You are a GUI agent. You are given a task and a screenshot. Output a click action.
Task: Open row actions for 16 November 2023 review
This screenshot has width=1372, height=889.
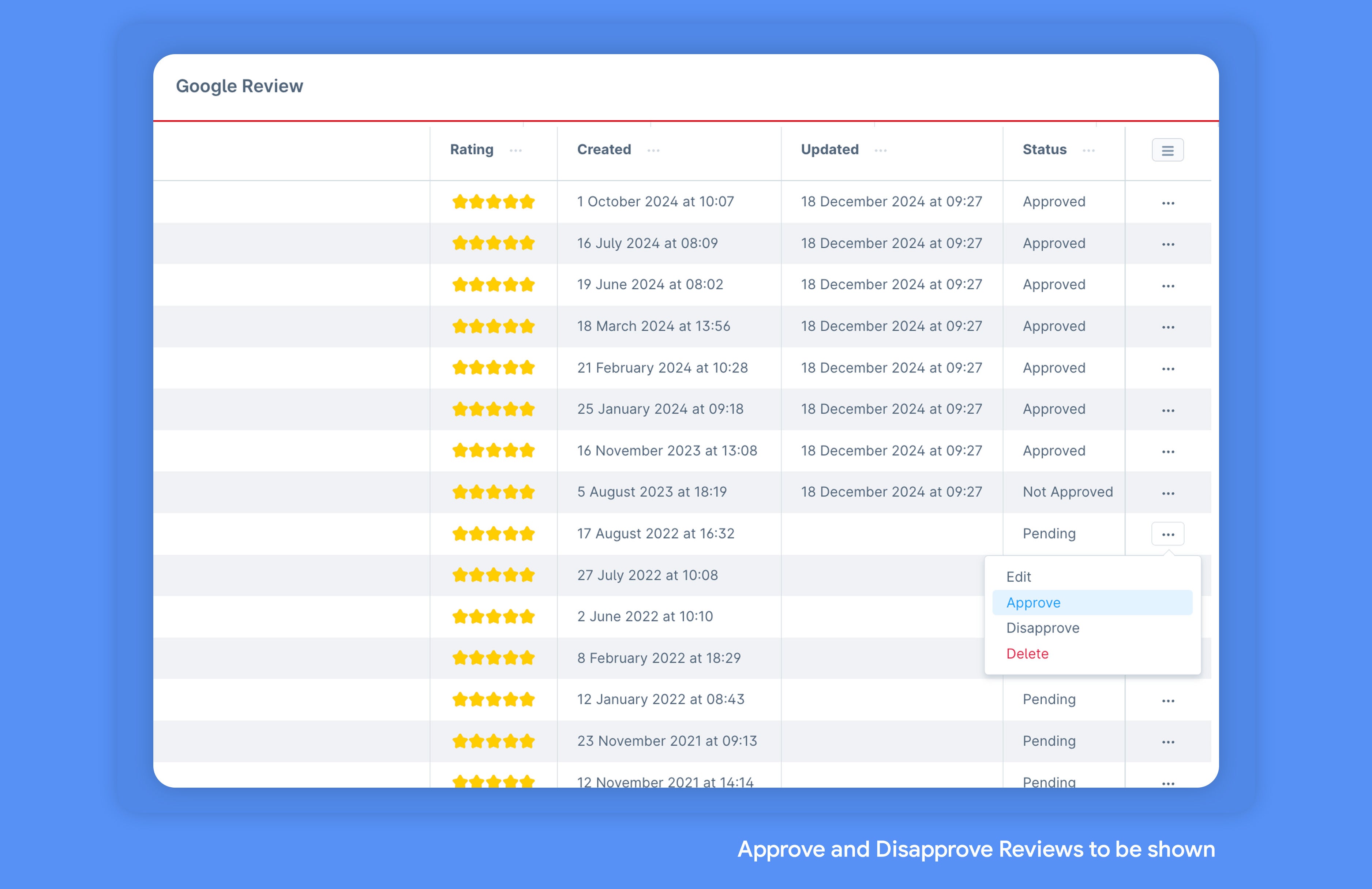coord(1168,452)
